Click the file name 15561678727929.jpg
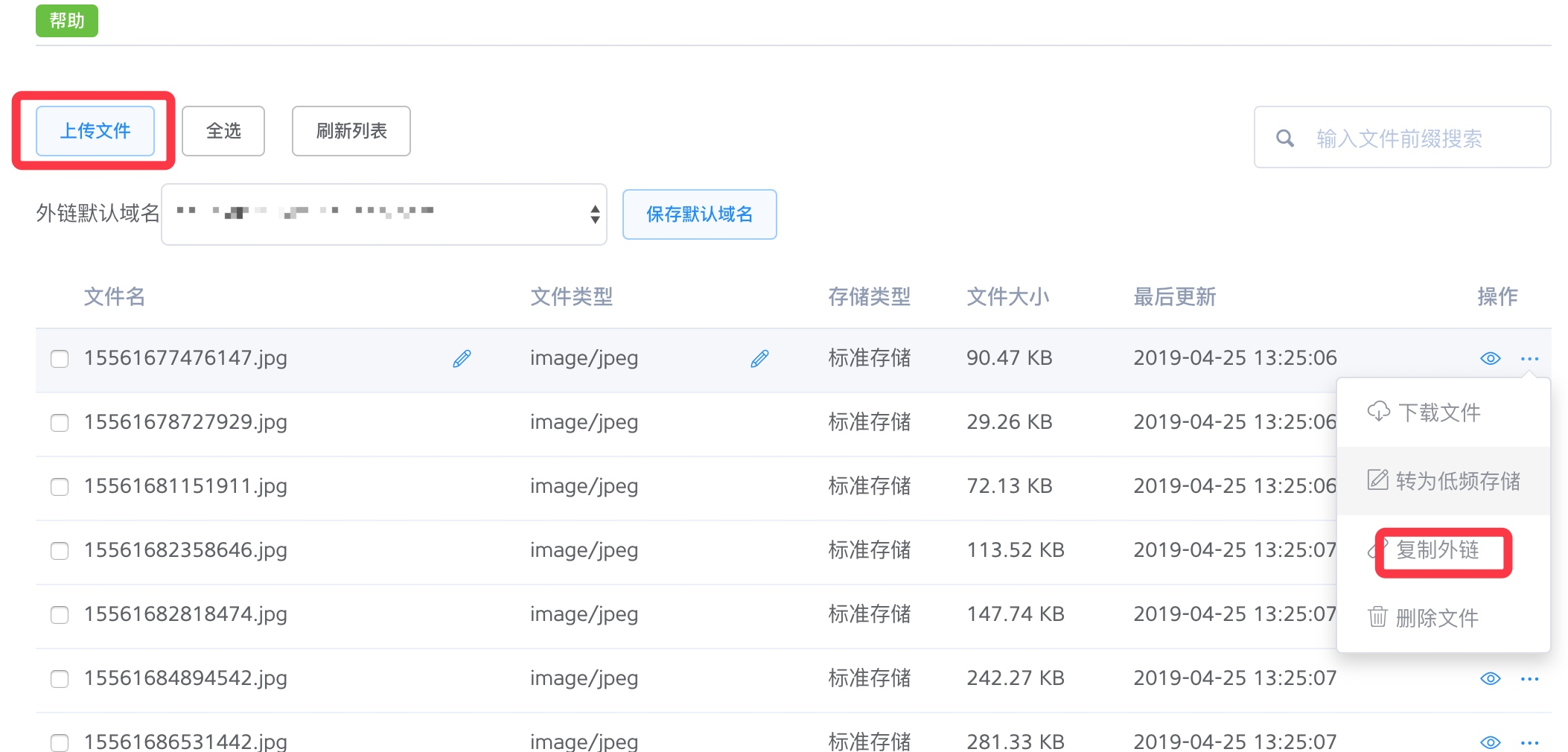The height and width of the screenshot is (752, 1568). (185, 423)
